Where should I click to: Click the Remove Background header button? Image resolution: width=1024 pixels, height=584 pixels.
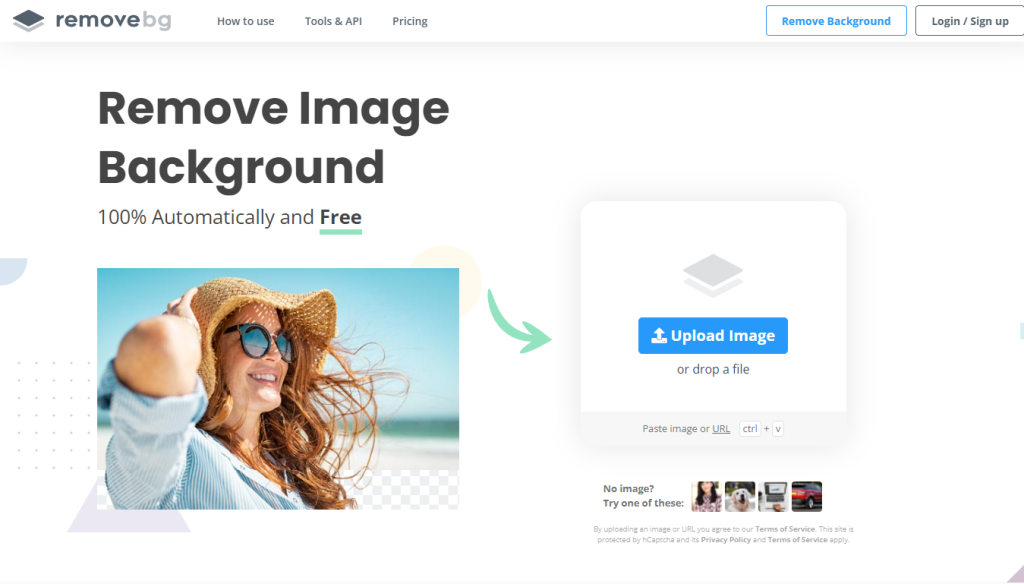[836, 21]
